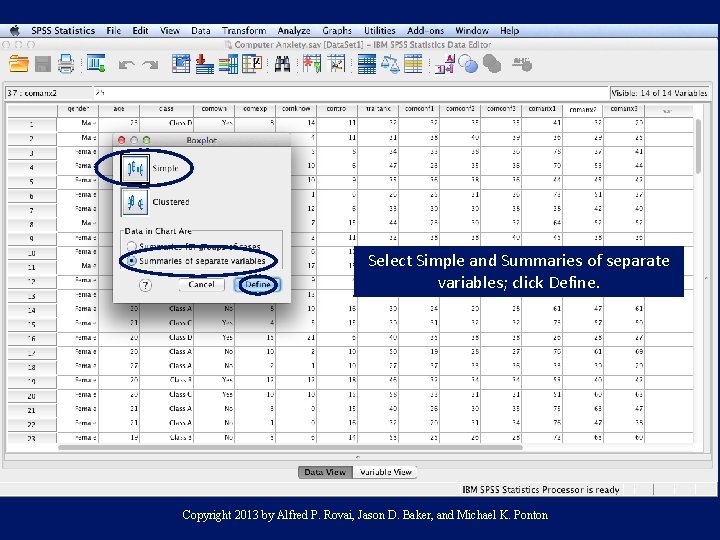This screenshot has height=540, width=720.
Task: Click the Variables info icon
Action: (228, 64)
